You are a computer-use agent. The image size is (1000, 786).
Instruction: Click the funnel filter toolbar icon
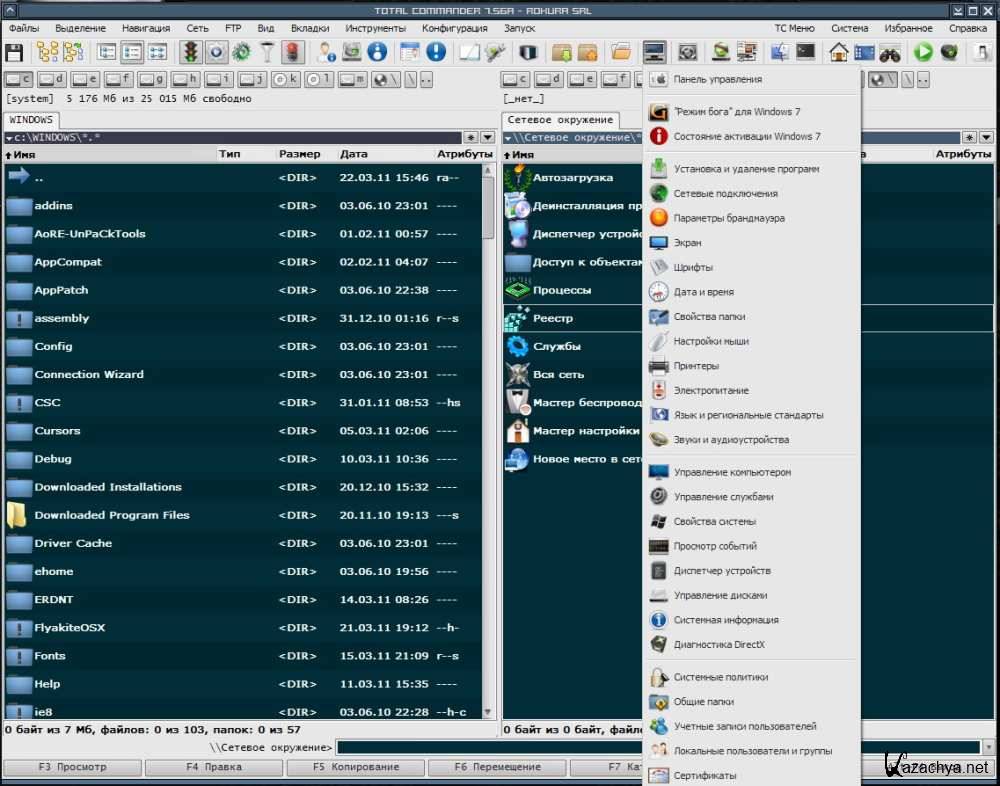click(x=267, y=52)
